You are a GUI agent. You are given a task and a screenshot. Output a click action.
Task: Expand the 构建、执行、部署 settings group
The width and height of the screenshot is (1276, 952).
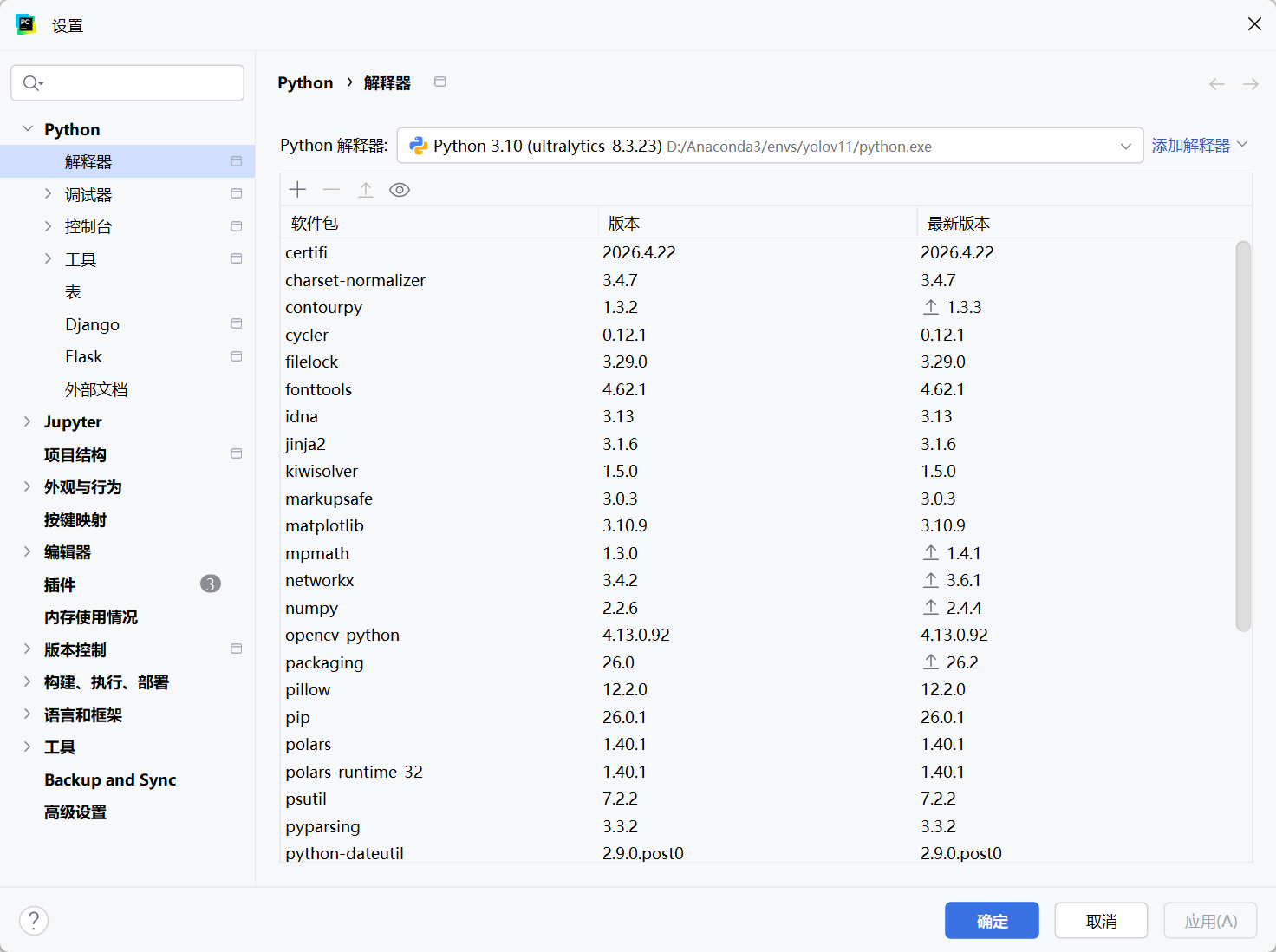(28, 682)
